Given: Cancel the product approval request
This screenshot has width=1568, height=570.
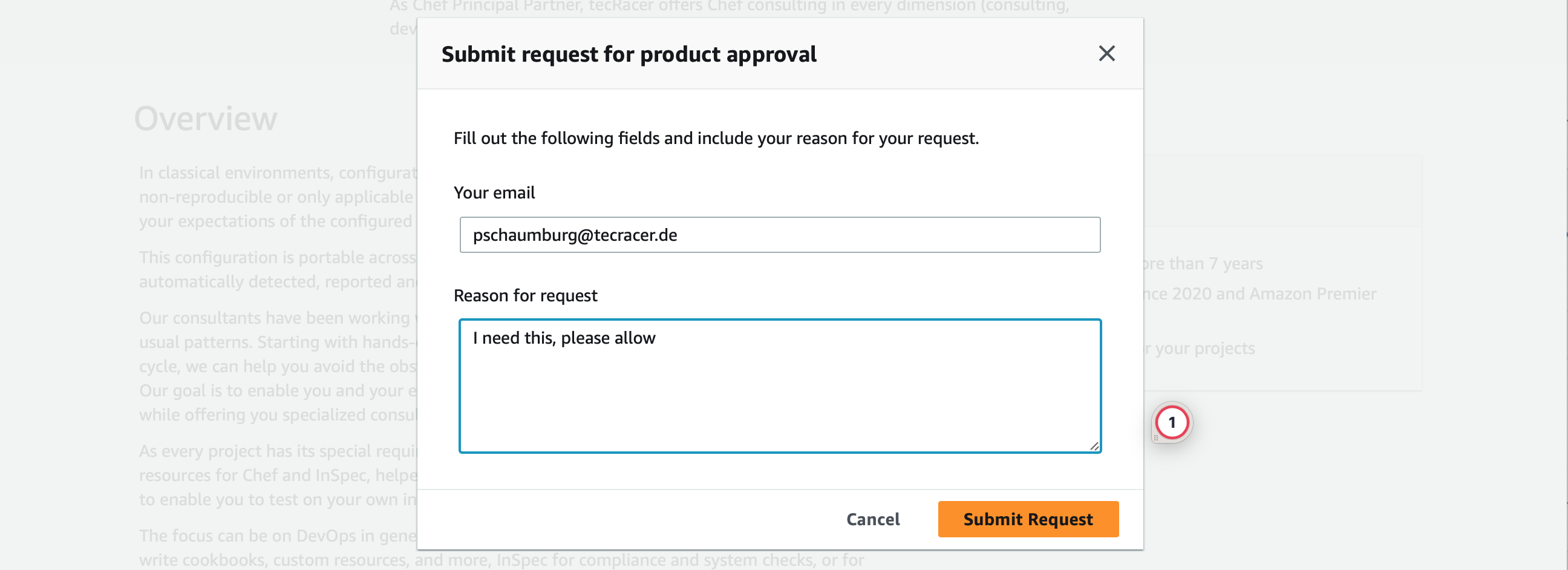Looking at the screenshot, I should pos(872,519).
